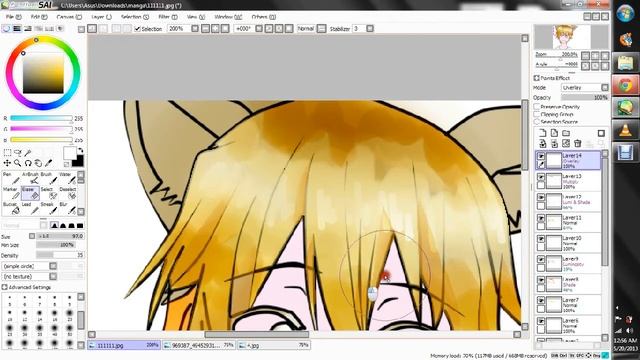640x360 pixels.
Task: Choose the Select pen tool
Action: 49,193
